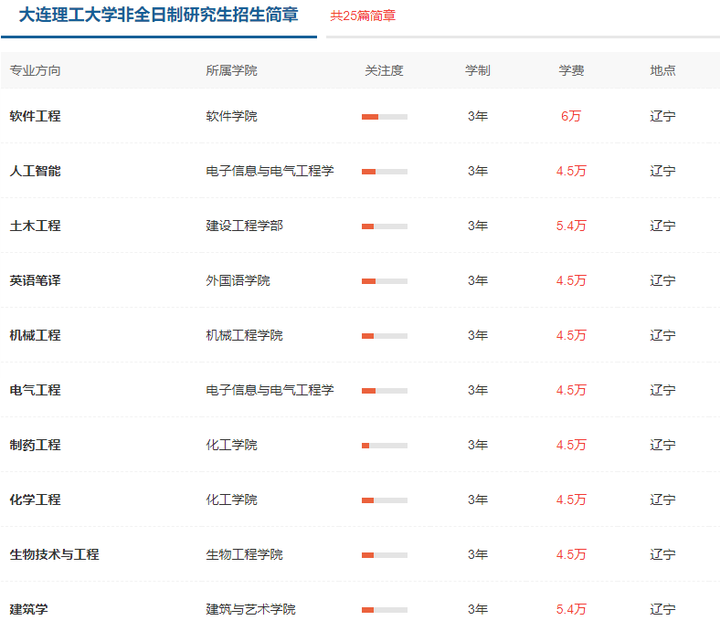
Task: Open the 大连理工大学非全日制研究生招生简章 tab
Action: [159, 15]
